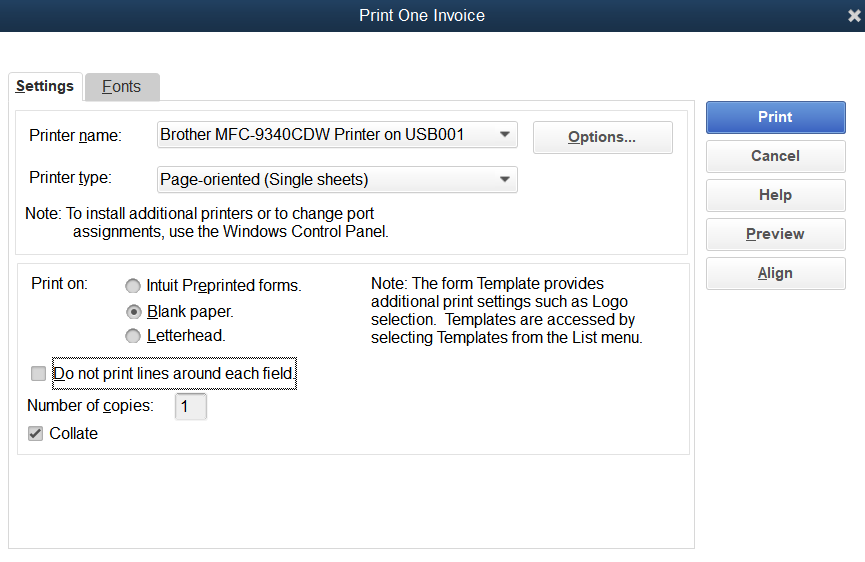The width and height of the screenshot is (865, 562).
Task: Select Intuit Preprinted forms option
Action: pos(133,286)
